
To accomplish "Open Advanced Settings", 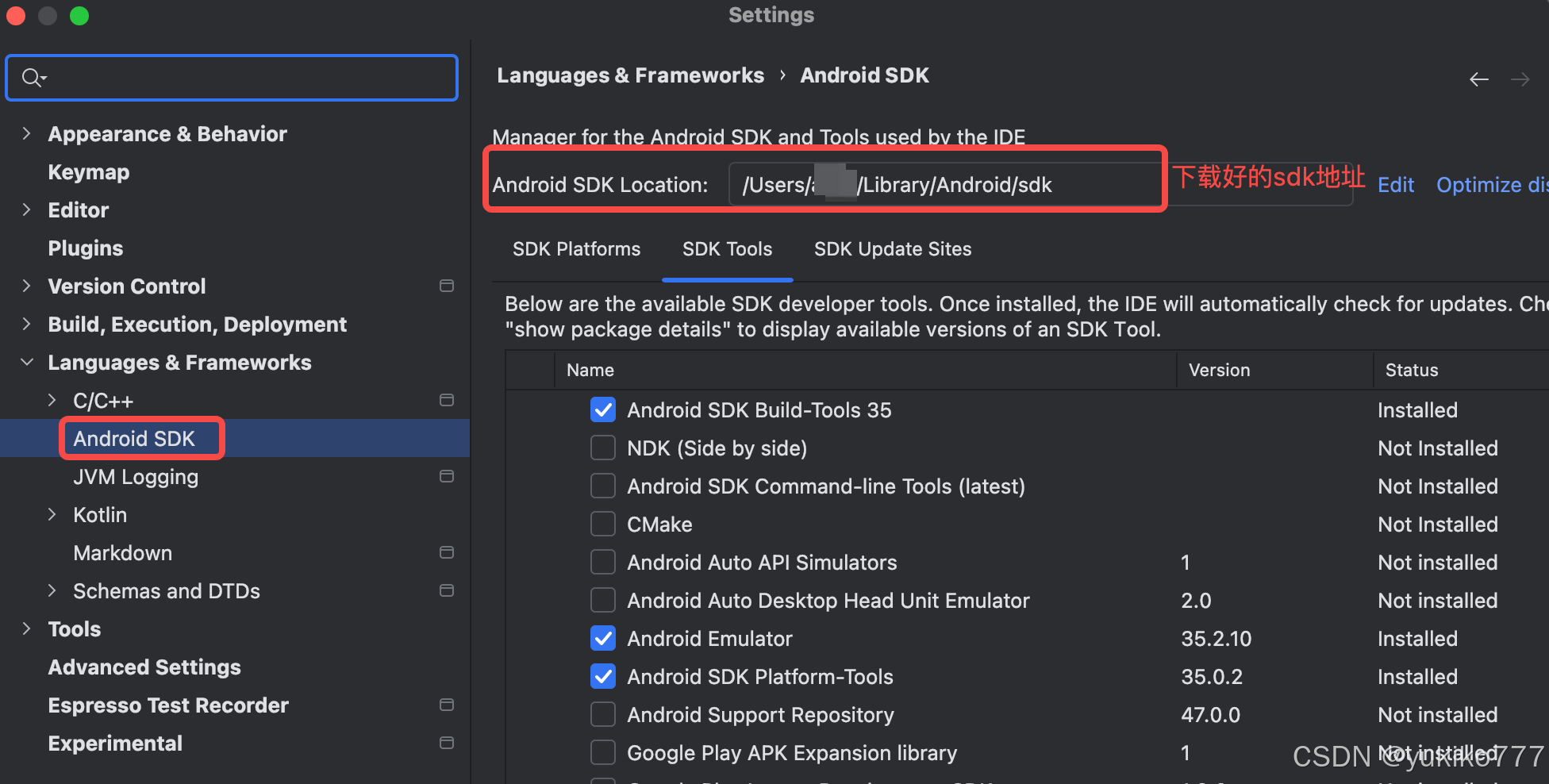I will point(144,667).
